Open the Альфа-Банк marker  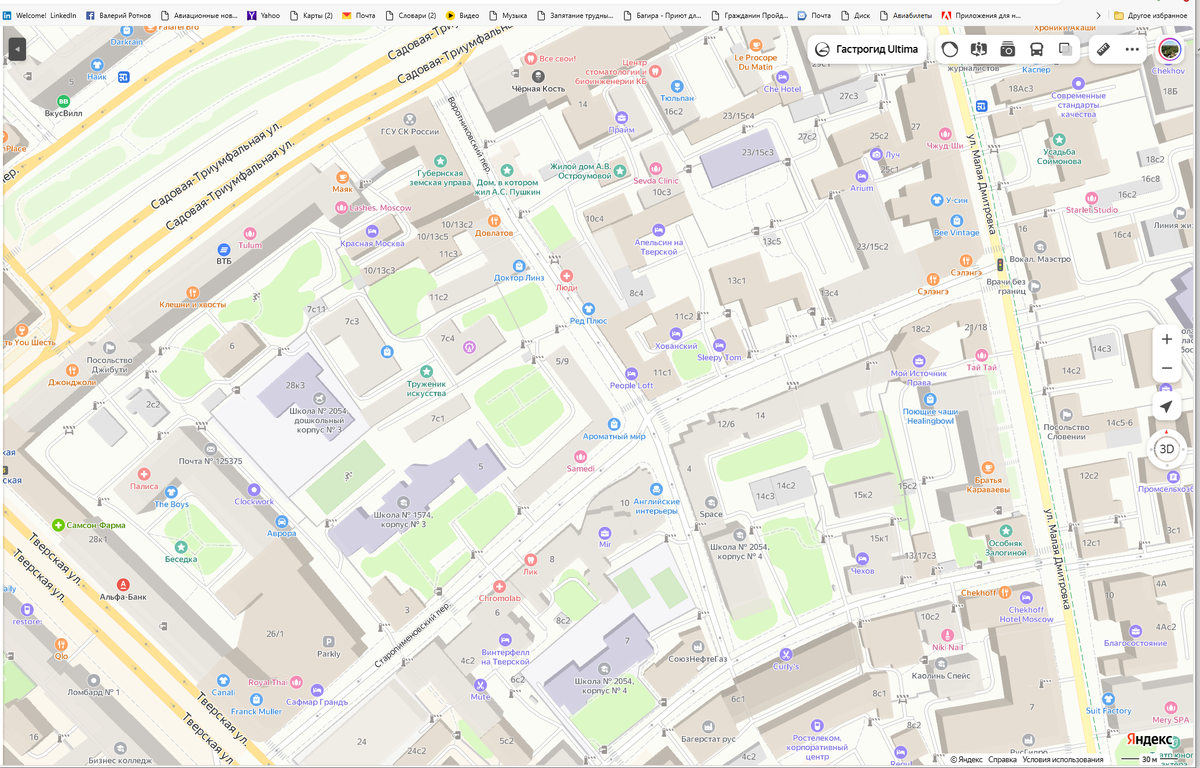tap(123, 584)
